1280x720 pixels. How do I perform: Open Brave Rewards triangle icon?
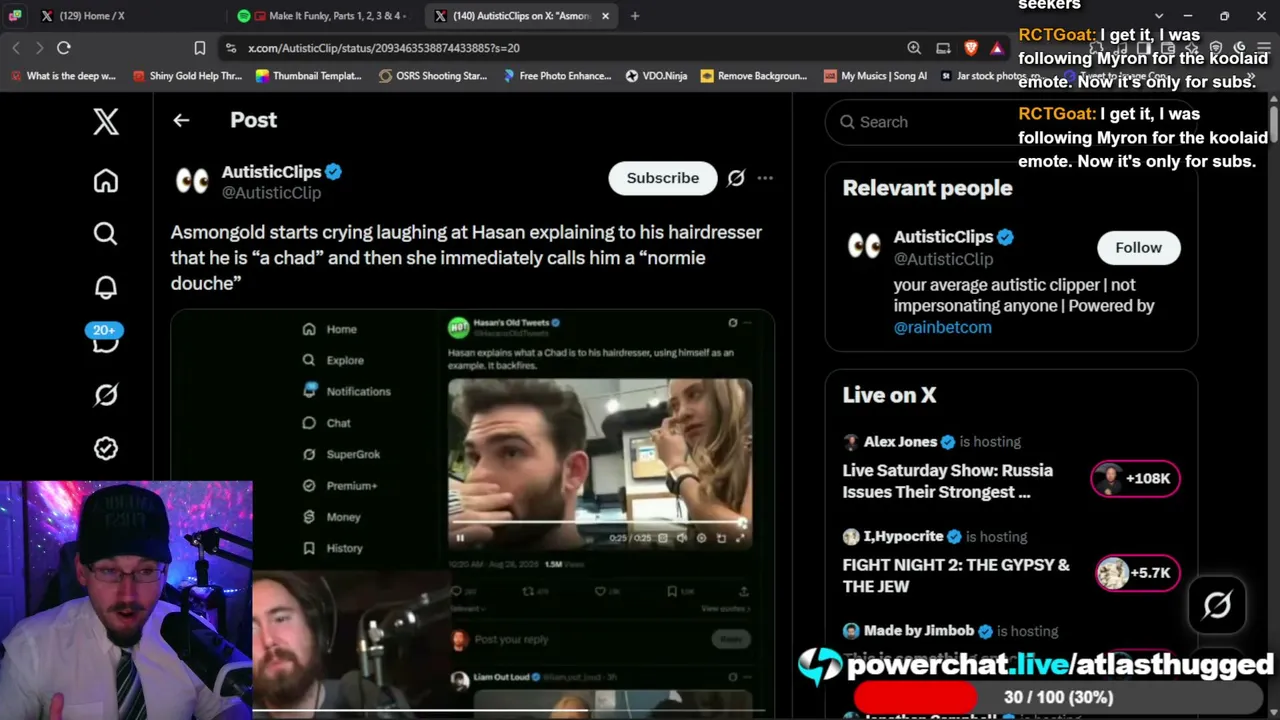997,48
